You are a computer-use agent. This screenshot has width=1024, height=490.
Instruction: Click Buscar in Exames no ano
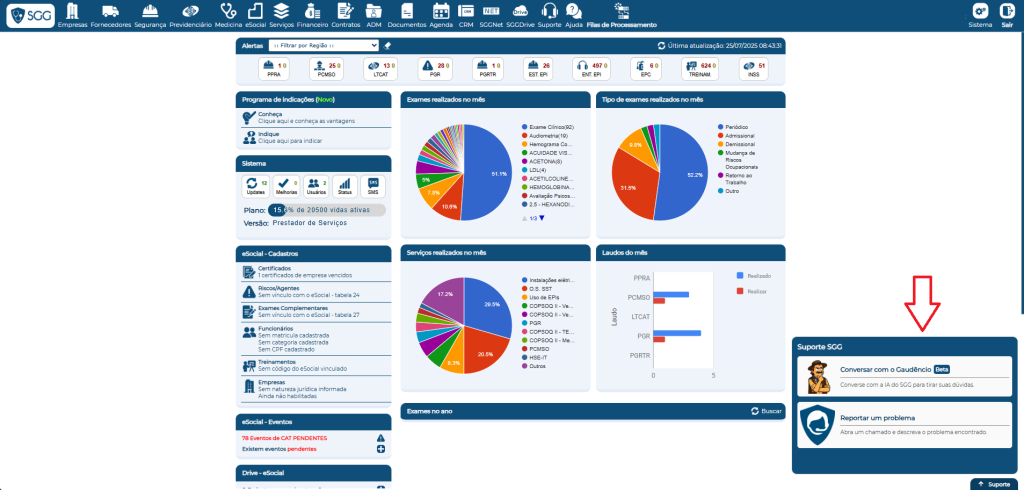(x=766, y=411)
